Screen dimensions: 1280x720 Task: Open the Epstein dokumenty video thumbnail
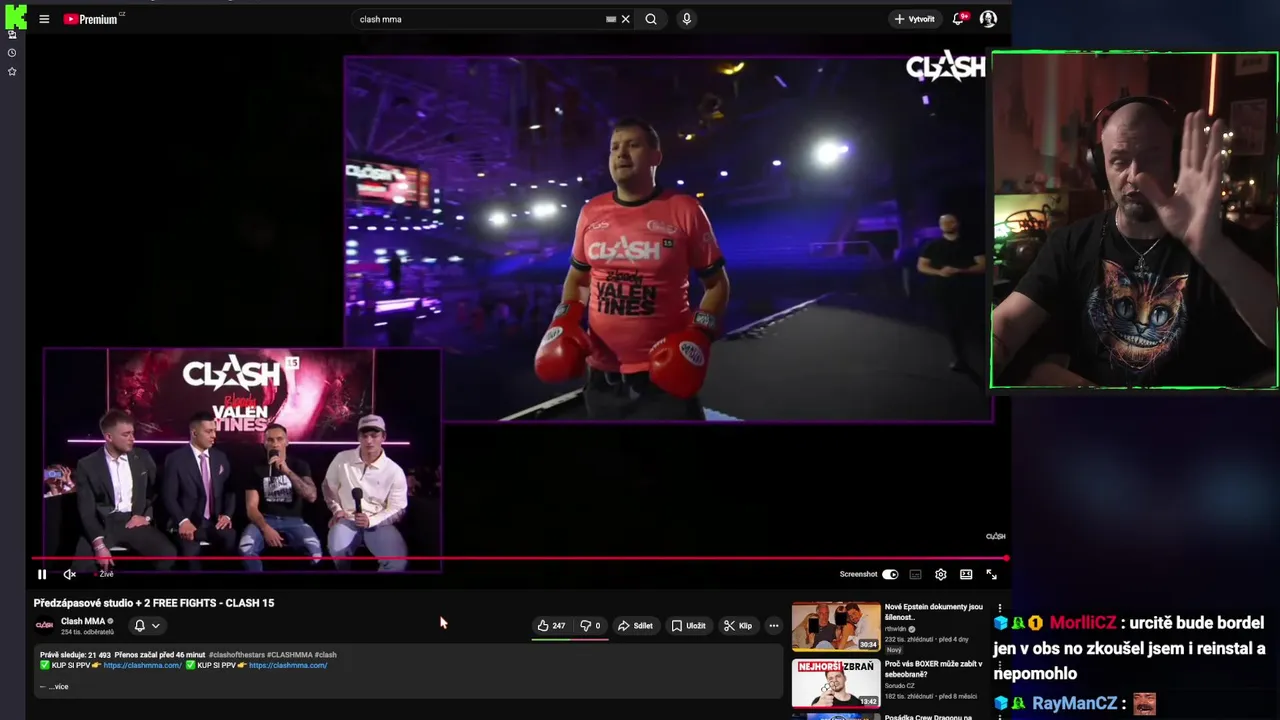[x=836, y=626]
